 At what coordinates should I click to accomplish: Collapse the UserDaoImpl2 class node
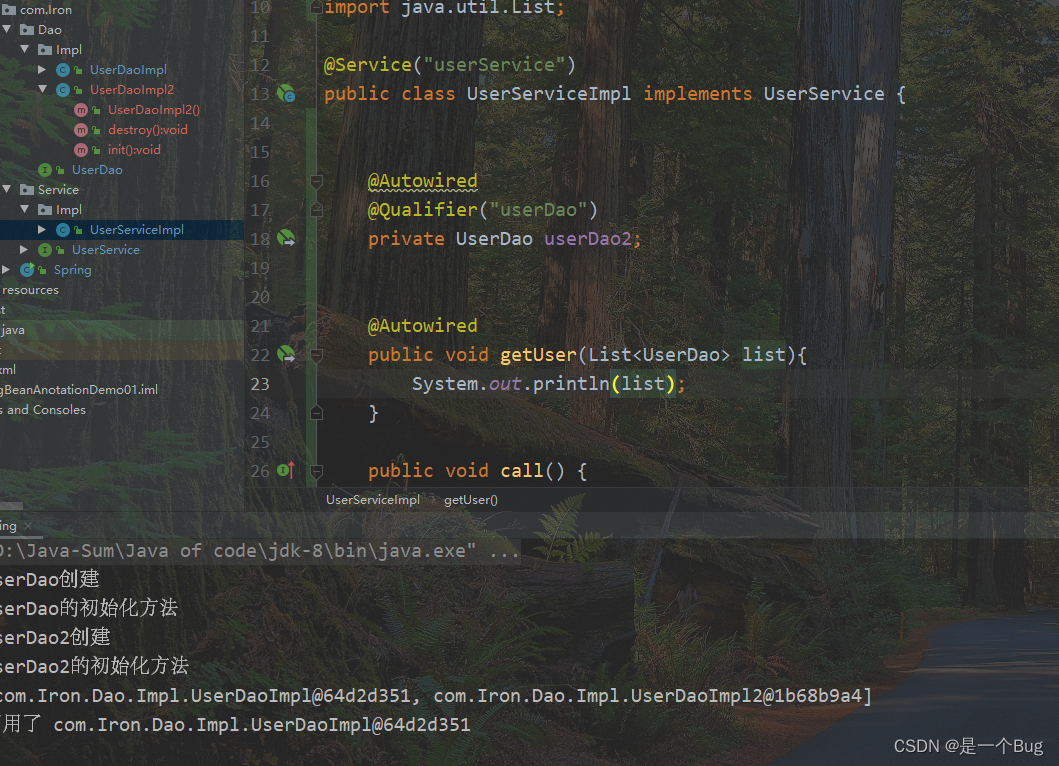point(43,89)
